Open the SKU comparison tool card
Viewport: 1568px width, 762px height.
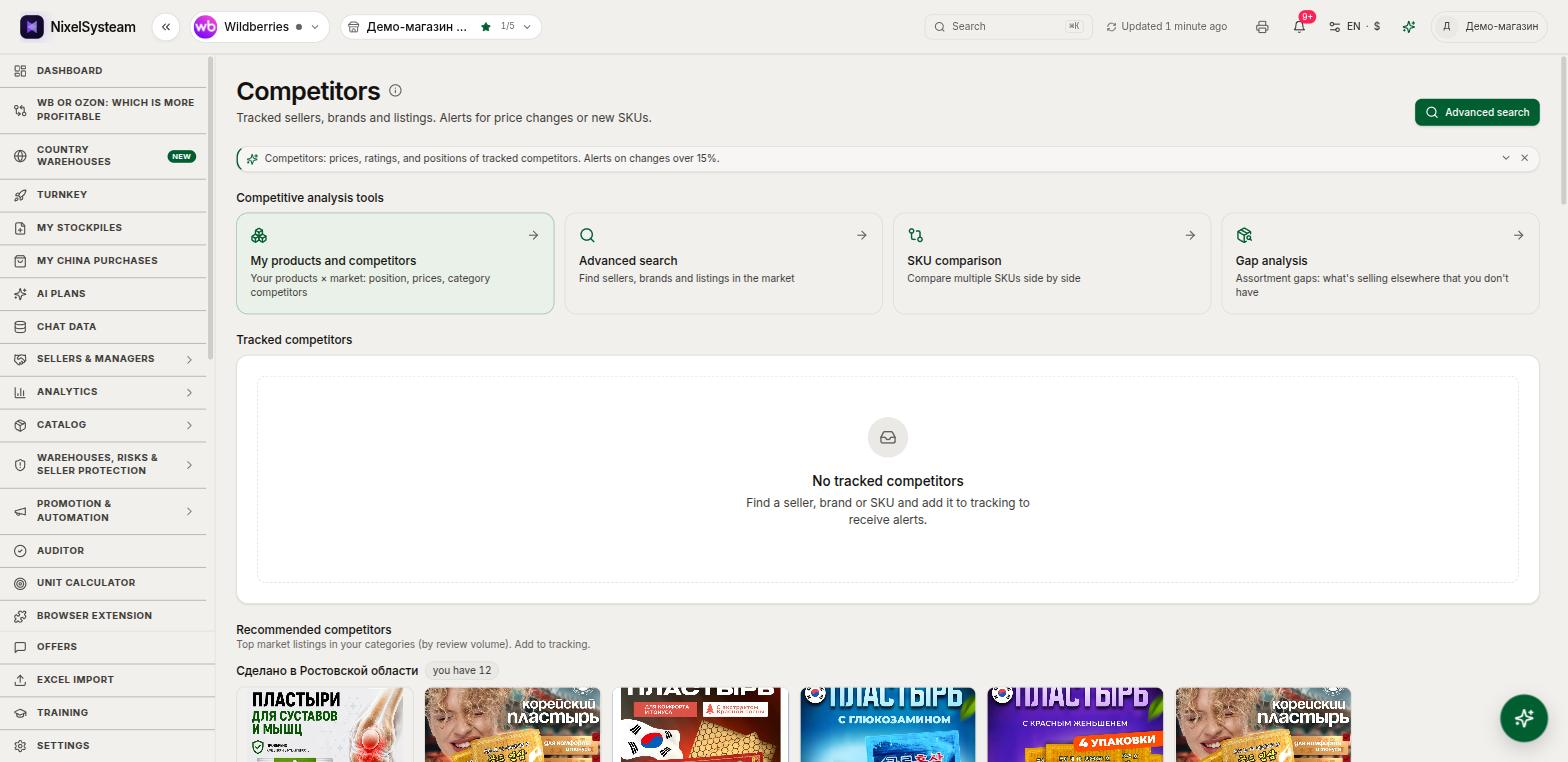tap(1051, 263)
